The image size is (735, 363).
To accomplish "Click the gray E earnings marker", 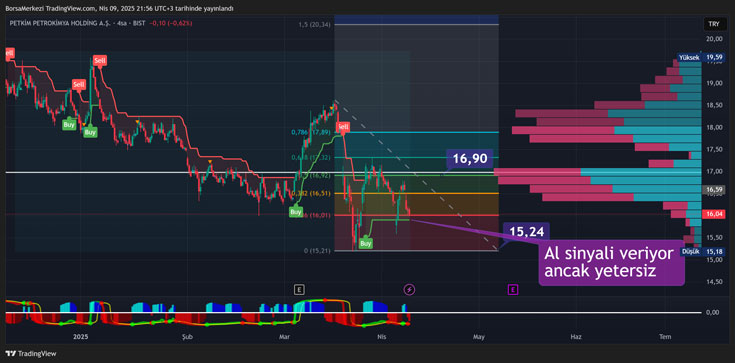I will point(299,289).
